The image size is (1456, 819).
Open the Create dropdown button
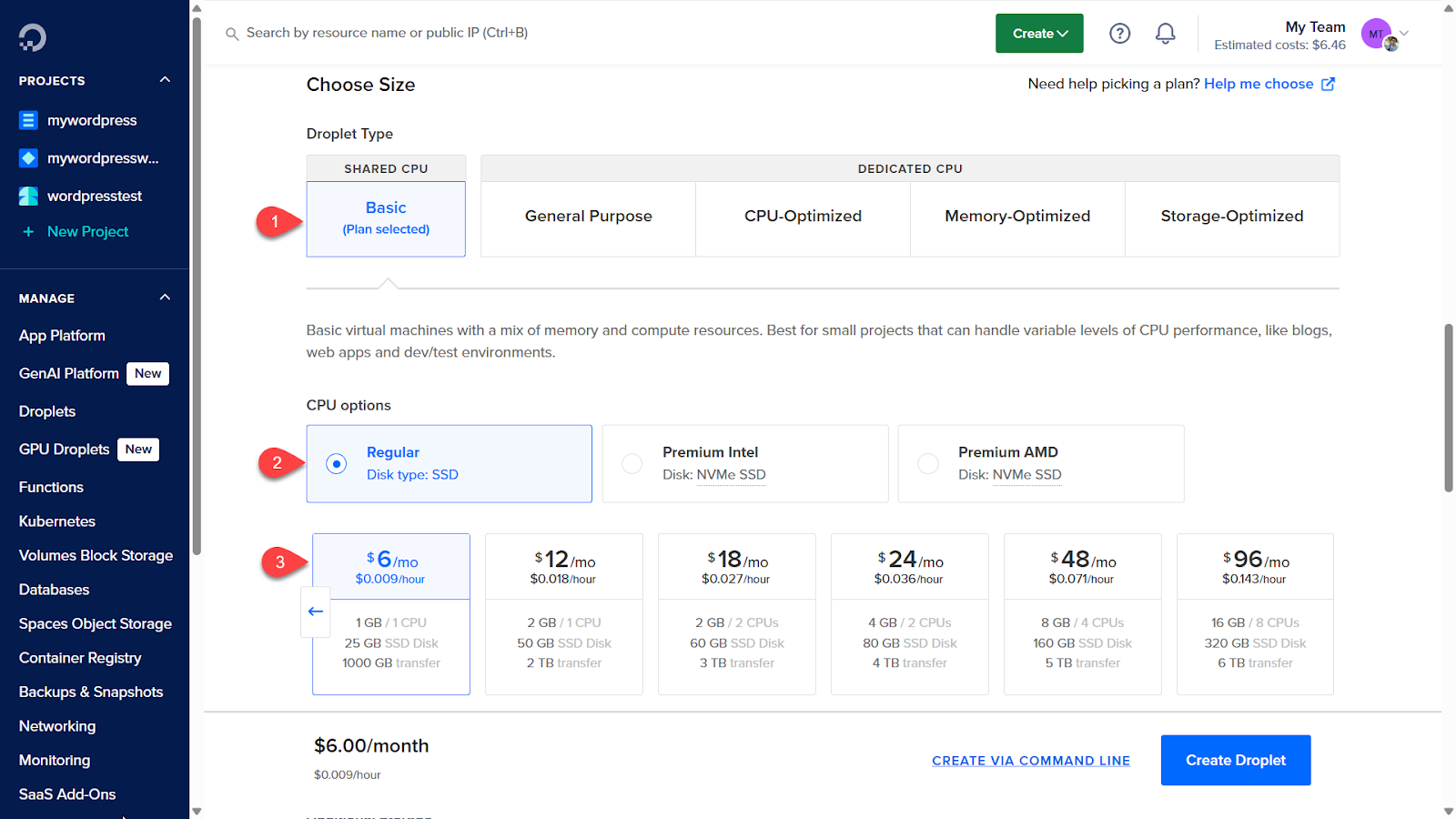point(1039,34)
